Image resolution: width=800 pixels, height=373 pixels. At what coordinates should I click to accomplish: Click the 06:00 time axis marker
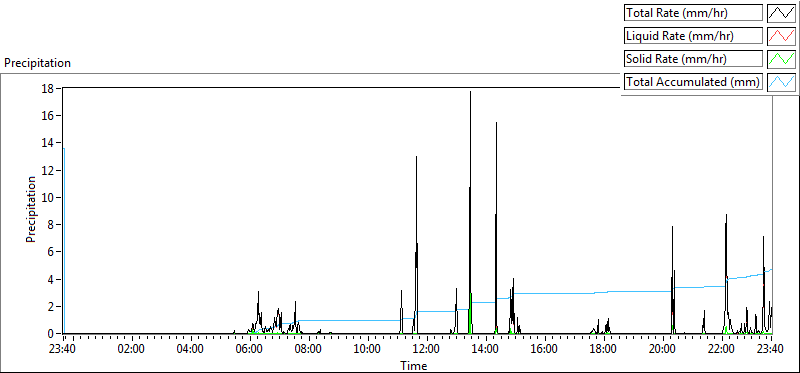pyautogui.click(x=250, y=350)
